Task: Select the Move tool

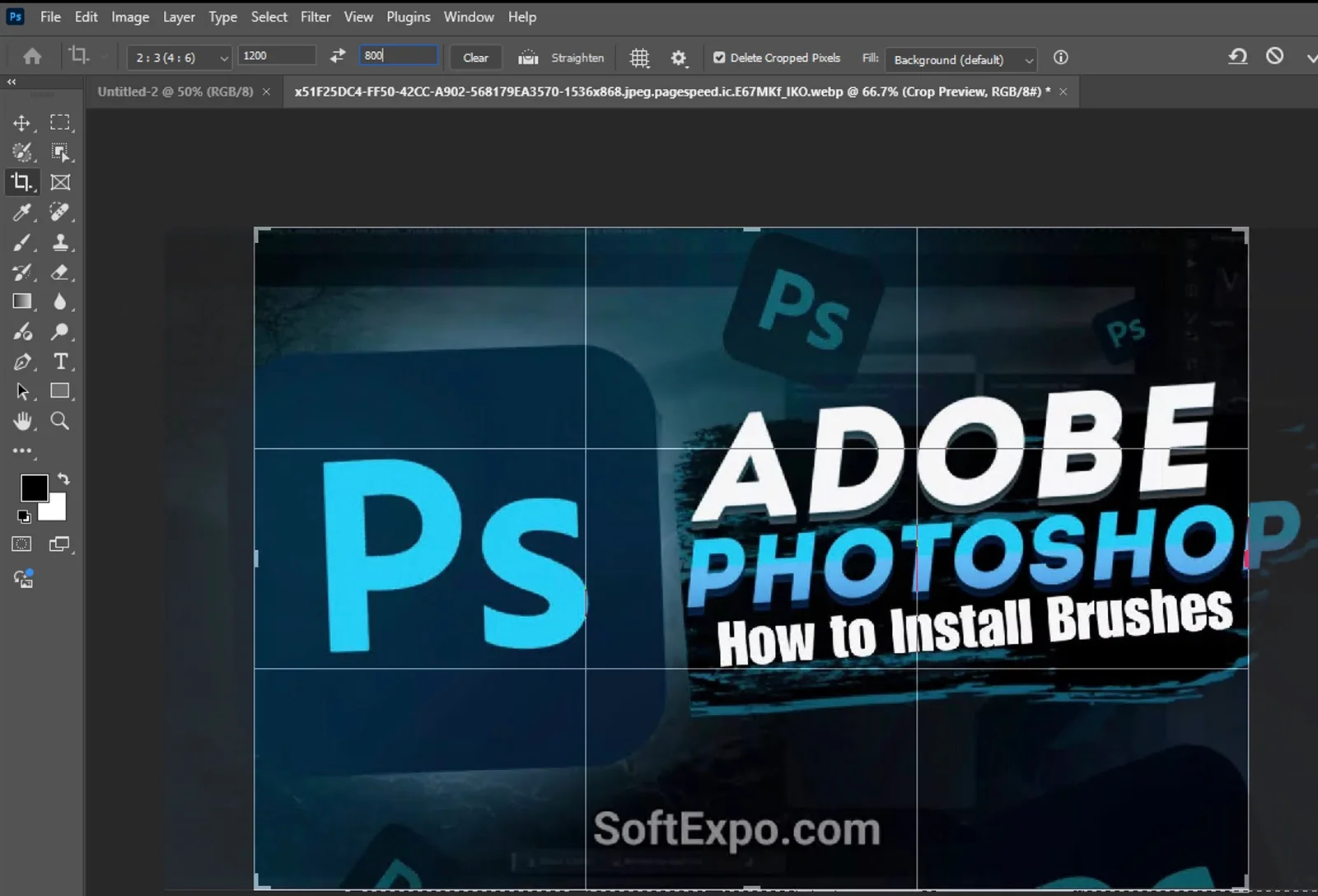Action: coord(22,122)
